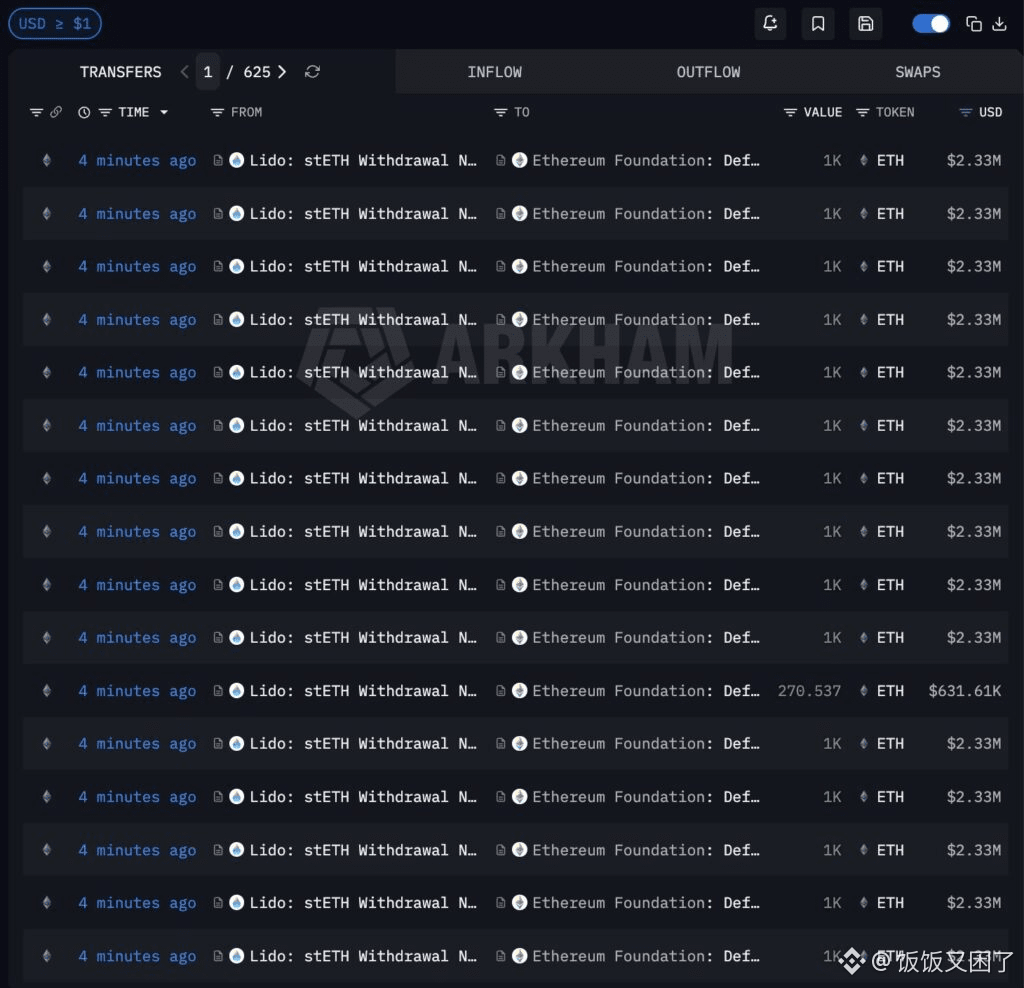The height and width of the screenshot is (988, 1024).
Task: Click Ethereum Foundation logo in first row
Action: (520, 161)
